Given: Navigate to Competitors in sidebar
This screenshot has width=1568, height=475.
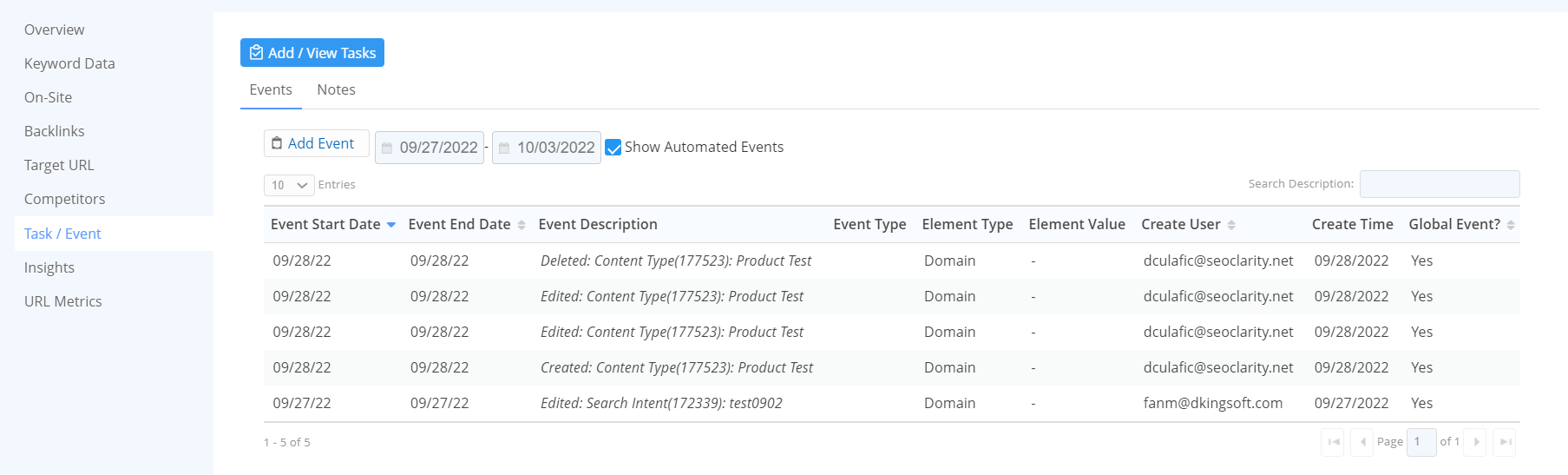Looking at the screenshot, I should (64, 199).
